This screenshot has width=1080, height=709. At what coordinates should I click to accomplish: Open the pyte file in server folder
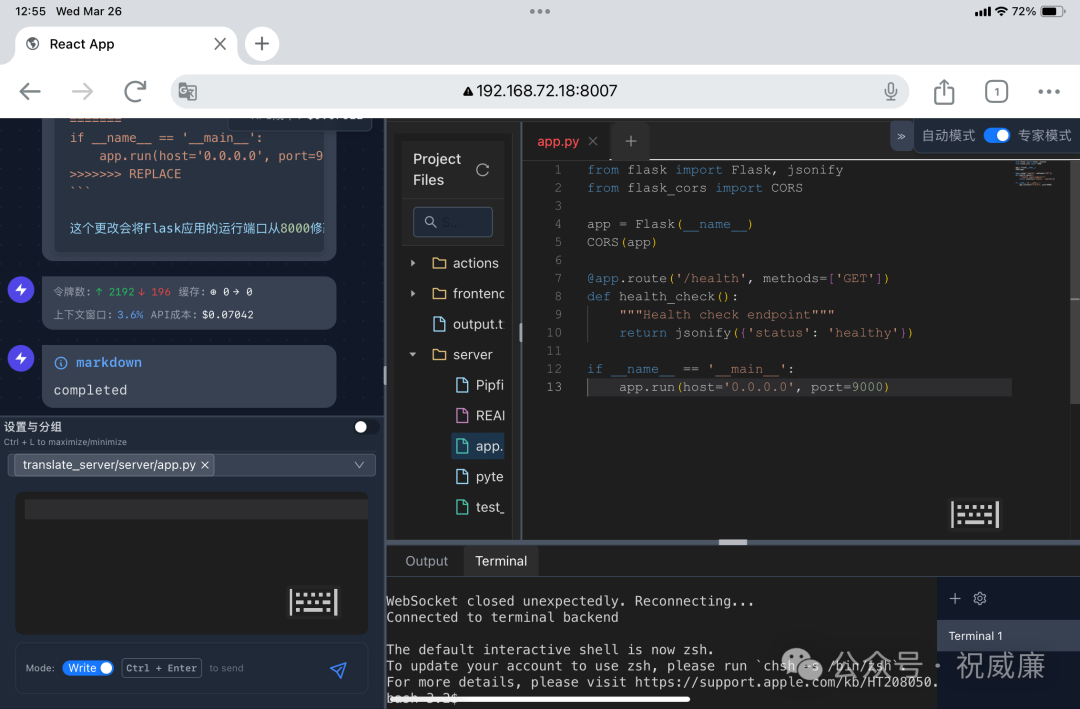coord(479,477)
